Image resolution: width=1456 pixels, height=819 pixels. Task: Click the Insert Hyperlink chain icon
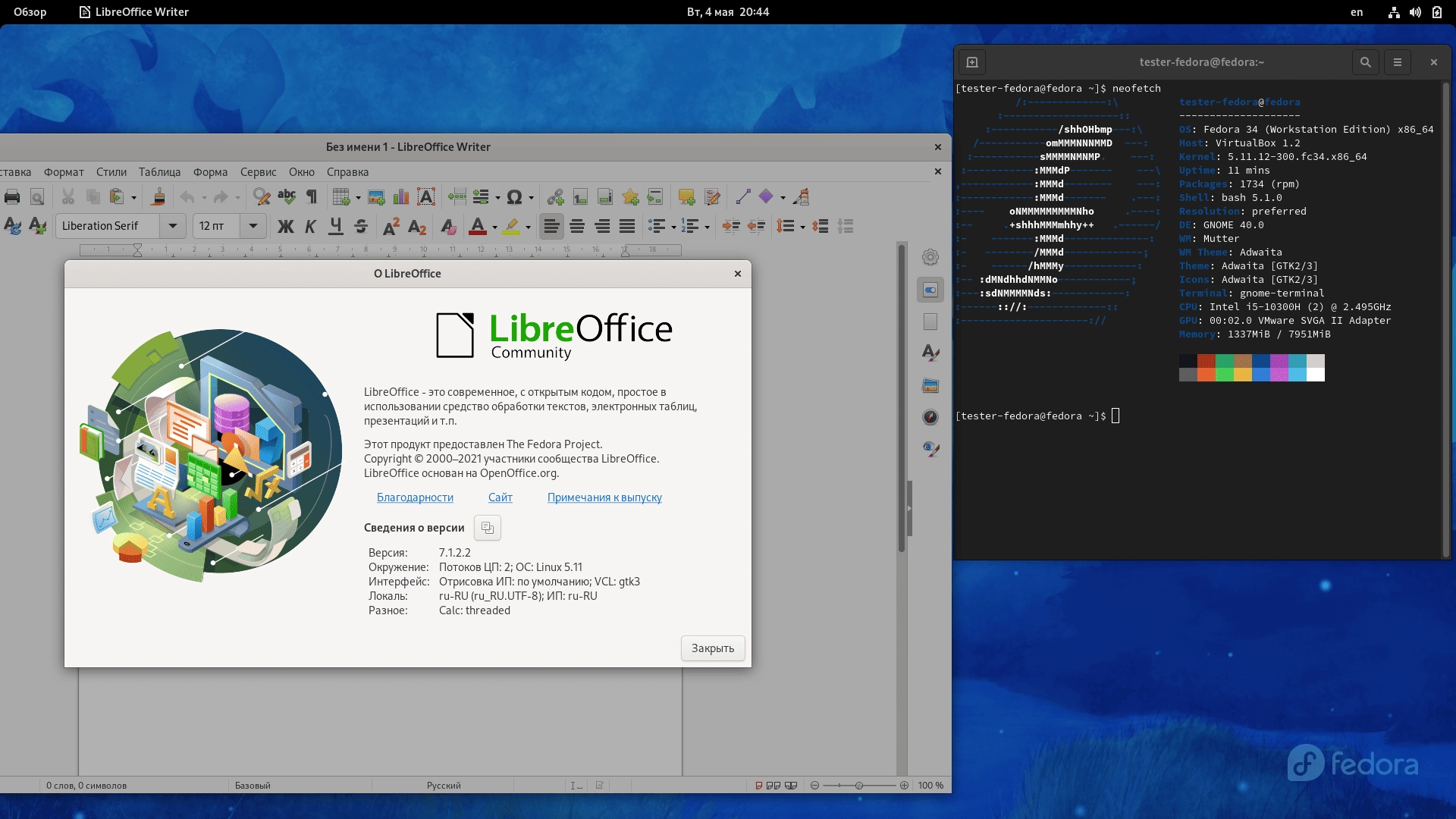coord(555,197)
